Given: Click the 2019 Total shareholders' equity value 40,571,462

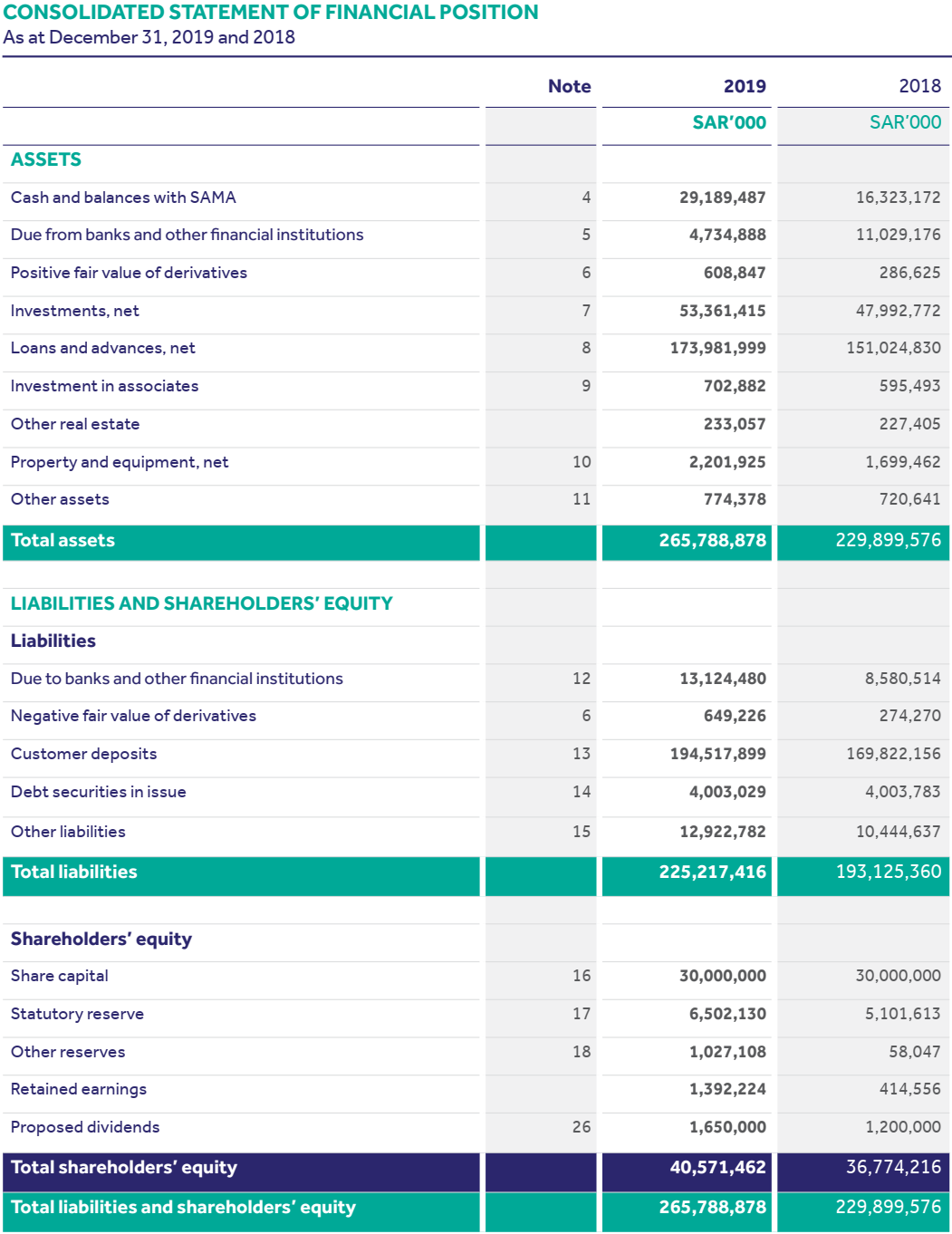Looking at the screenshot, I should point(717,1168).
